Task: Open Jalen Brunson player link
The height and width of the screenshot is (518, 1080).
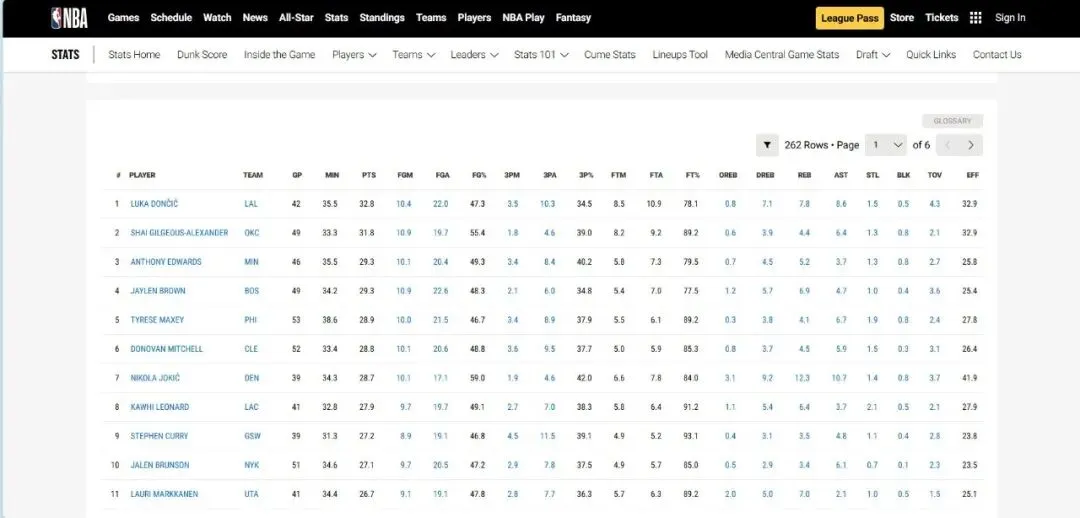Action: point(160,465)
